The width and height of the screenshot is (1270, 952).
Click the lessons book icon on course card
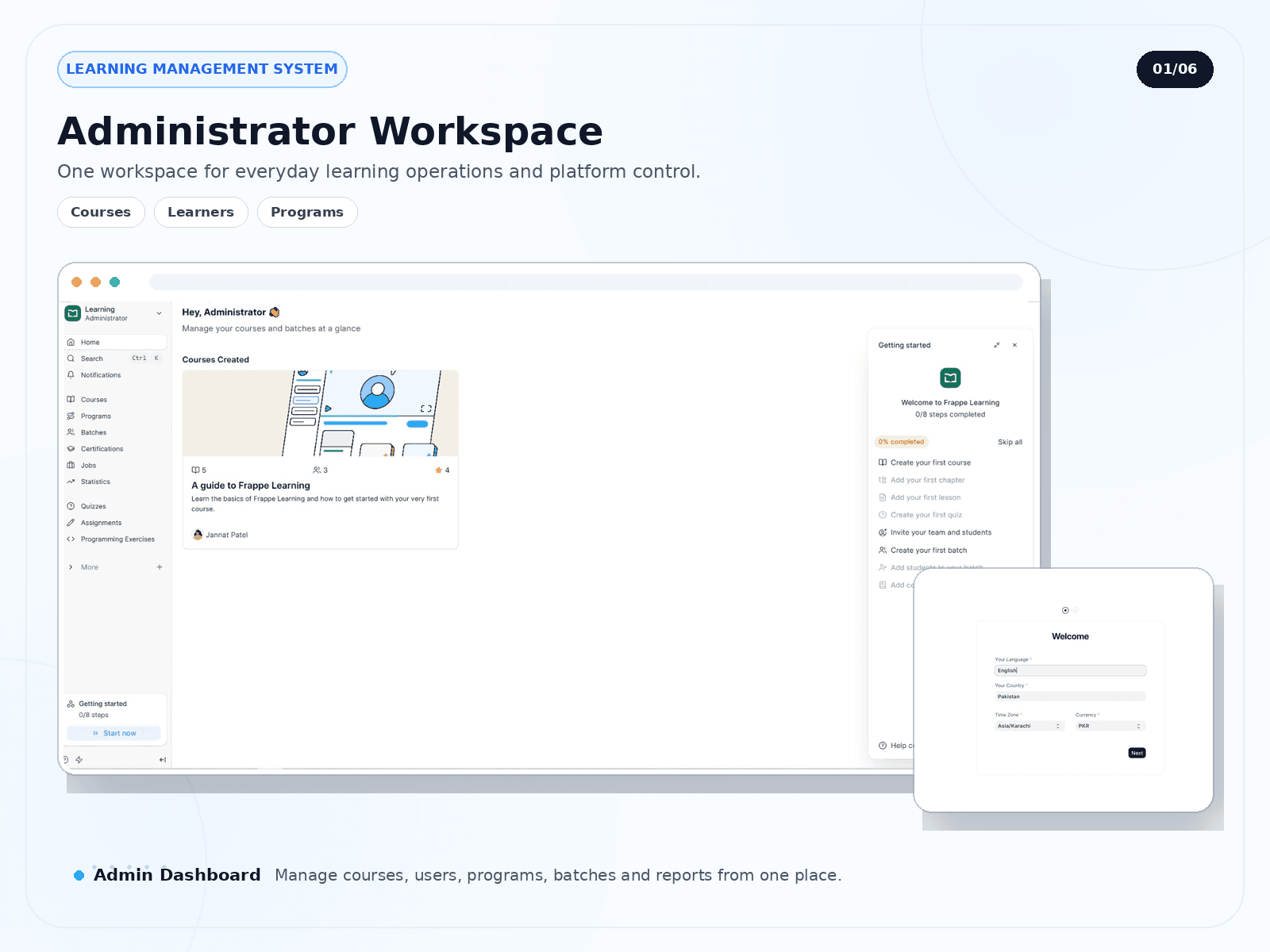[195, 470]
